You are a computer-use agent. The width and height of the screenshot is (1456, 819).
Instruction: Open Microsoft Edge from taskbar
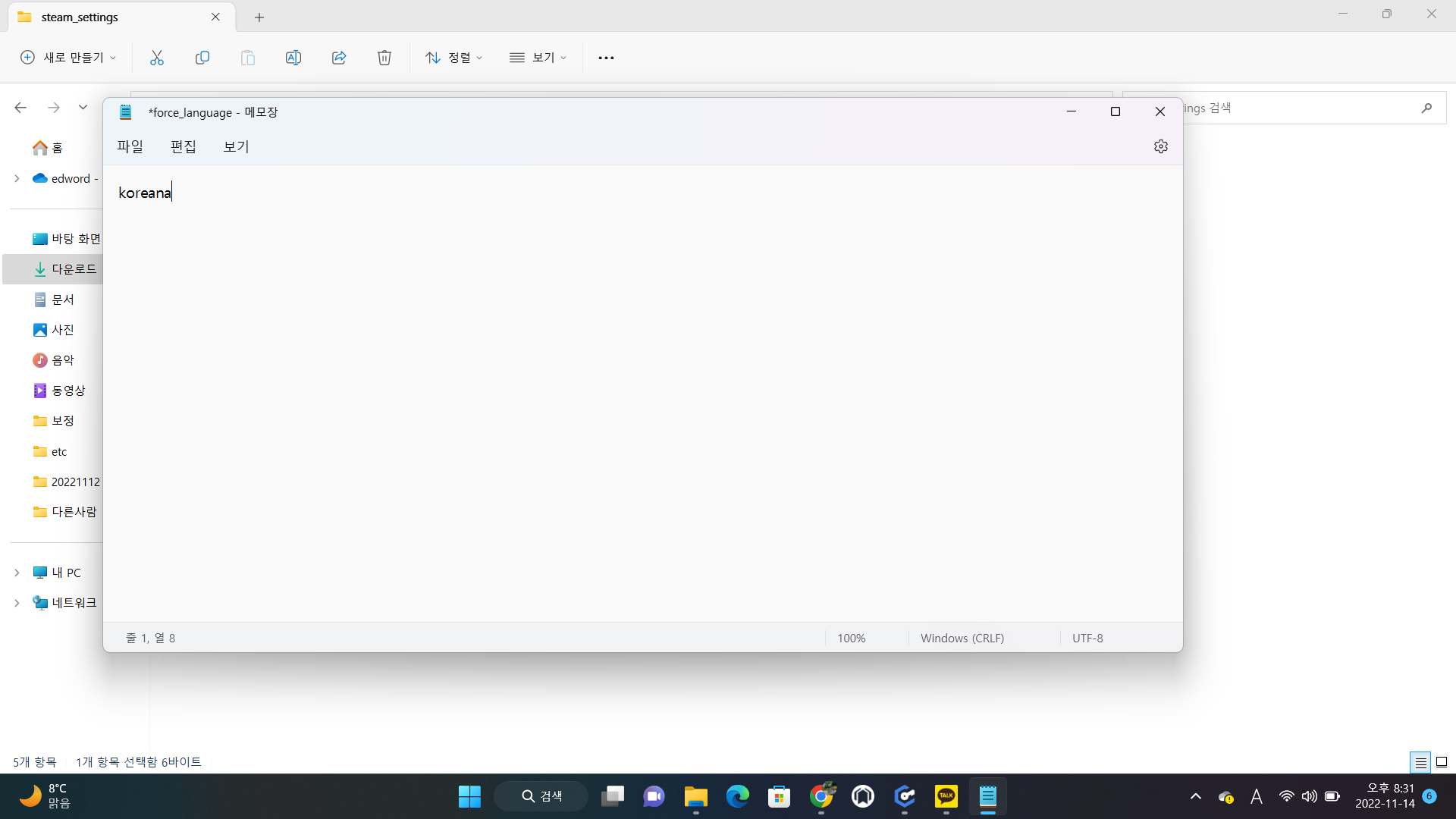[737, 796]
